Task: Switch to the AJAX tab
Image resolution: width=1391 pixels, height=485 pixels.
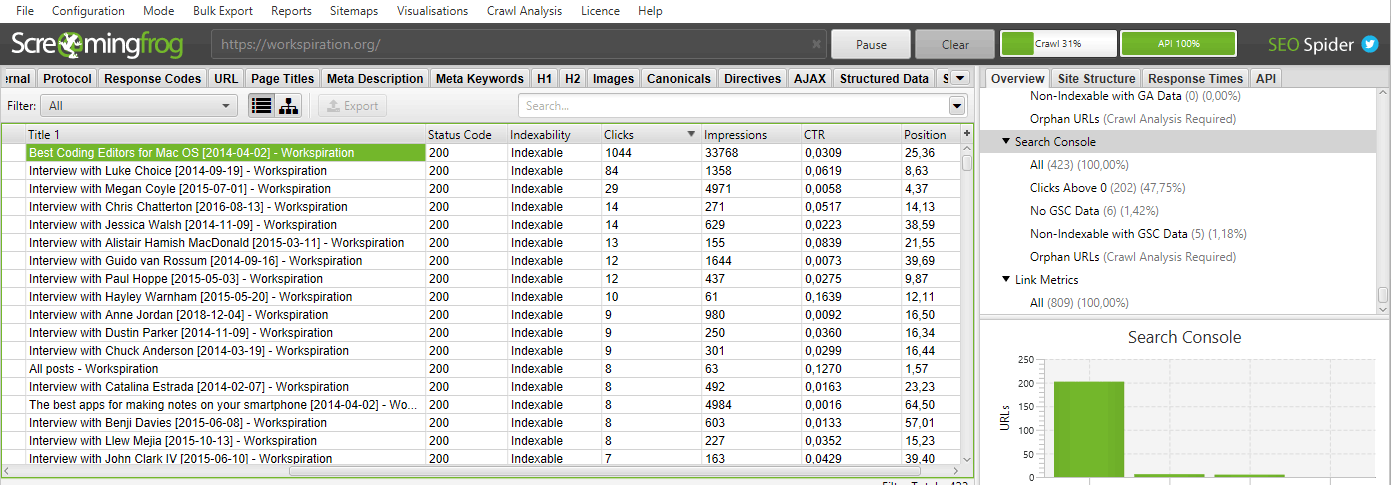Action: [810, 78]
